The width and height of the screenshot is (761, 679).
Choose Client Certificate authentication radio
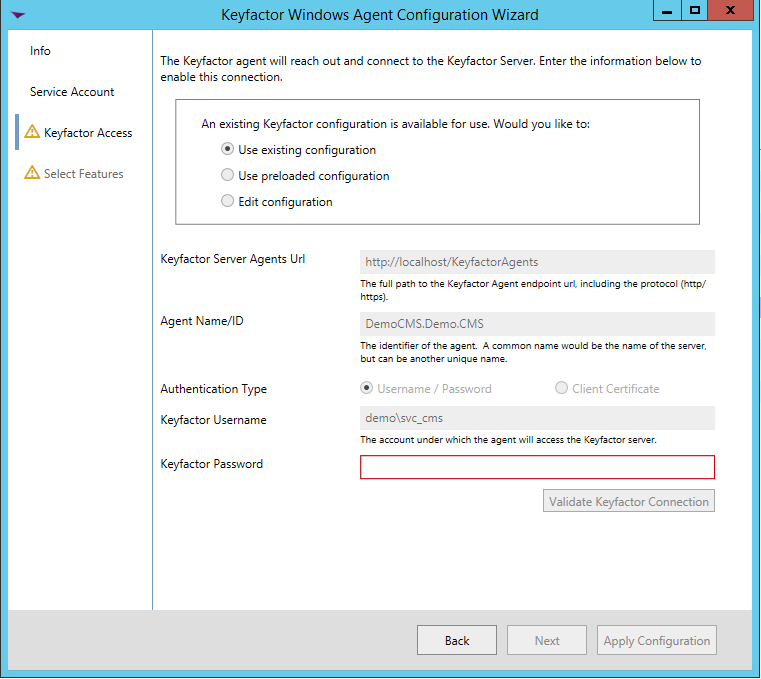point(561,388)
